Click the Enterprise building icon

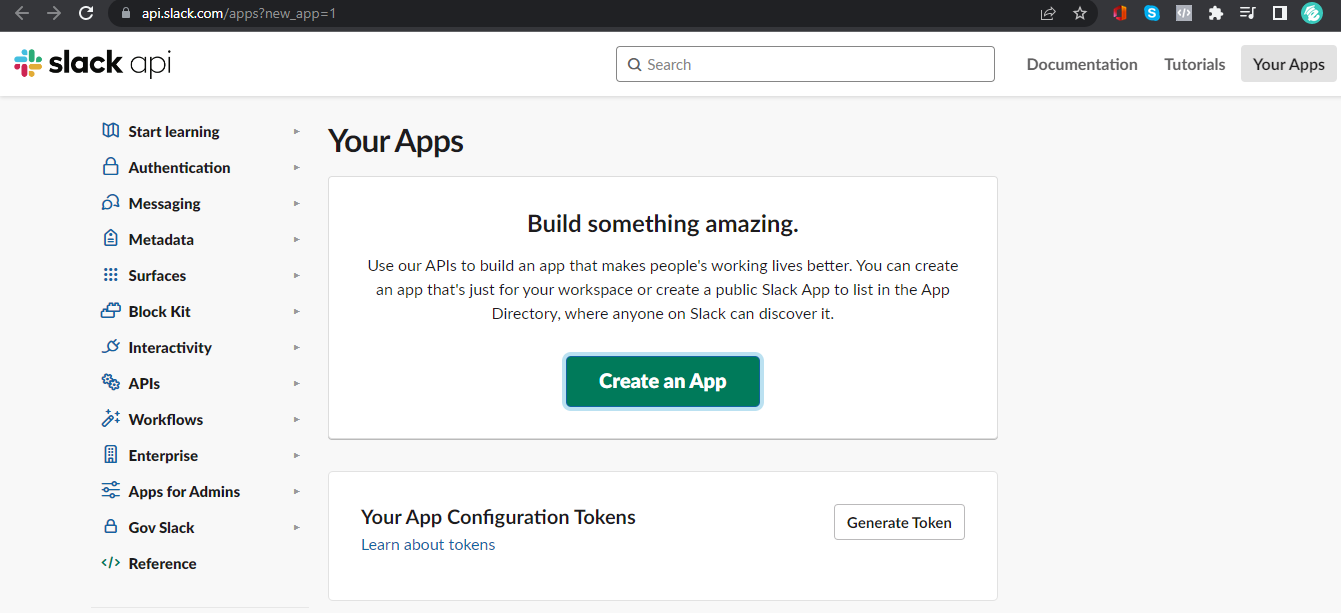111,455
